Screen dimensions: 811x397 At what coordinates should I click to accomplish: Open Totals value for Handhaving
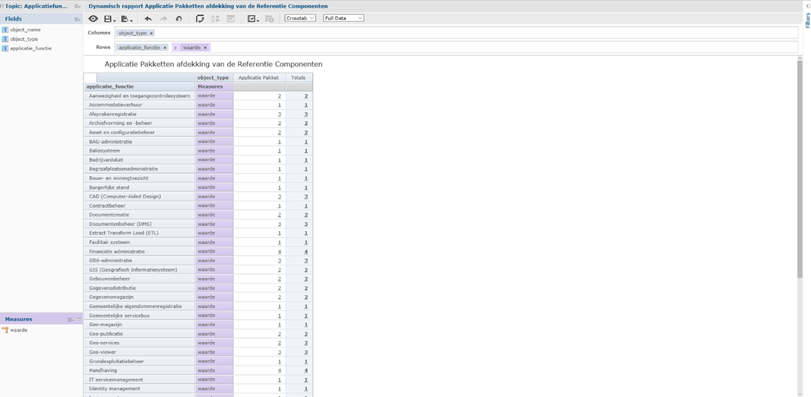point(306,371)
